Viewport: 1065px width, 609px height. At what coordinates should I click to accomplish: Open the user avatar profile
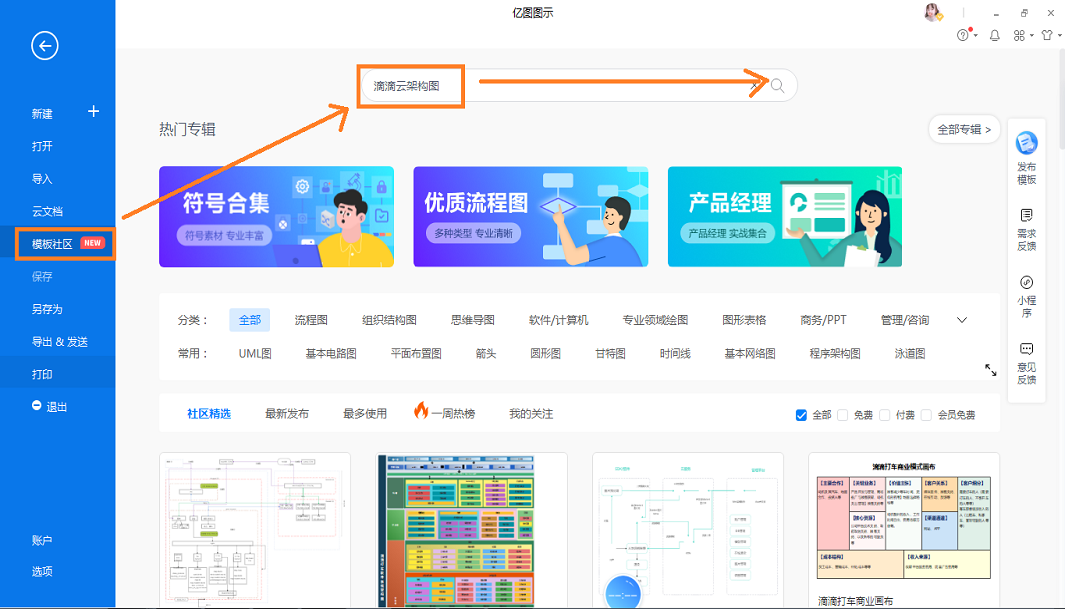coord(933,12)
